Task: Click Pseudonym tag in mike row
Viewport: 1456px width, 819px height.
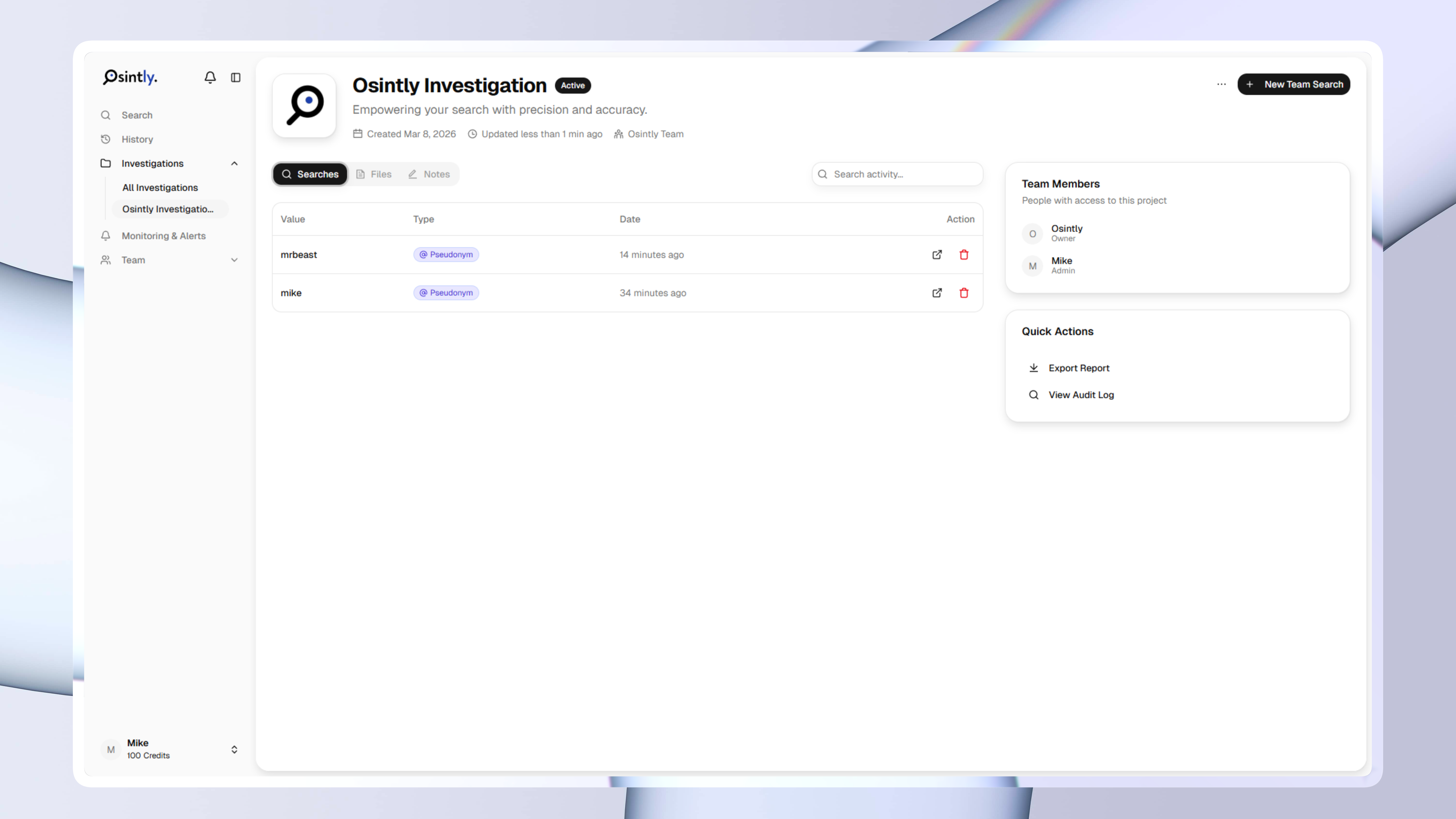Action: 446,293
